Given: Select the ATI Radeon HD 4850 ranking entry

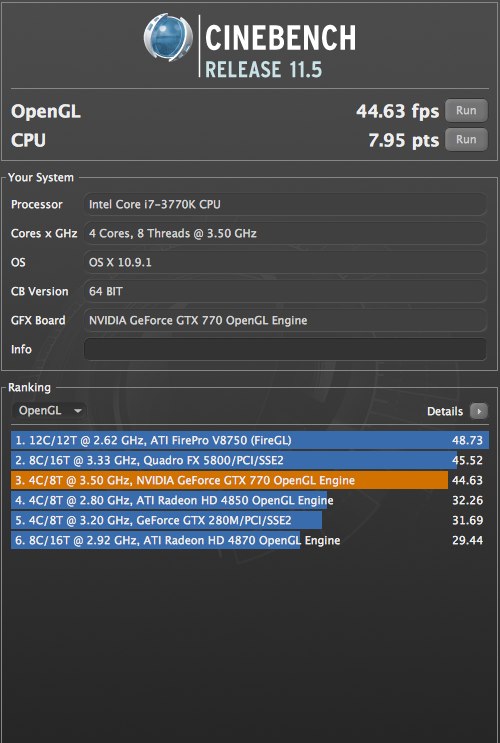Looking at the screenshot, I should 250,500.
